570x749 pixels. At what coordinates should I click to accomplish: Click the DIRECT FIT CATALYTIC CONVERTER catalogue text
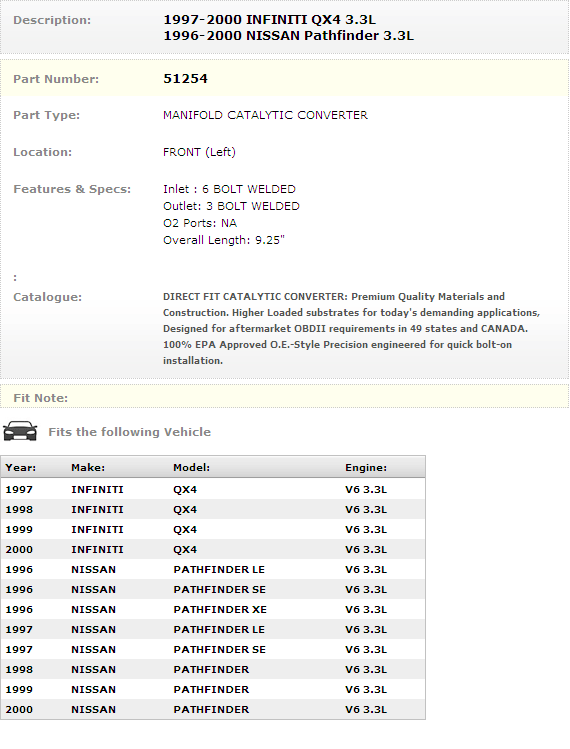pos(351,329)
